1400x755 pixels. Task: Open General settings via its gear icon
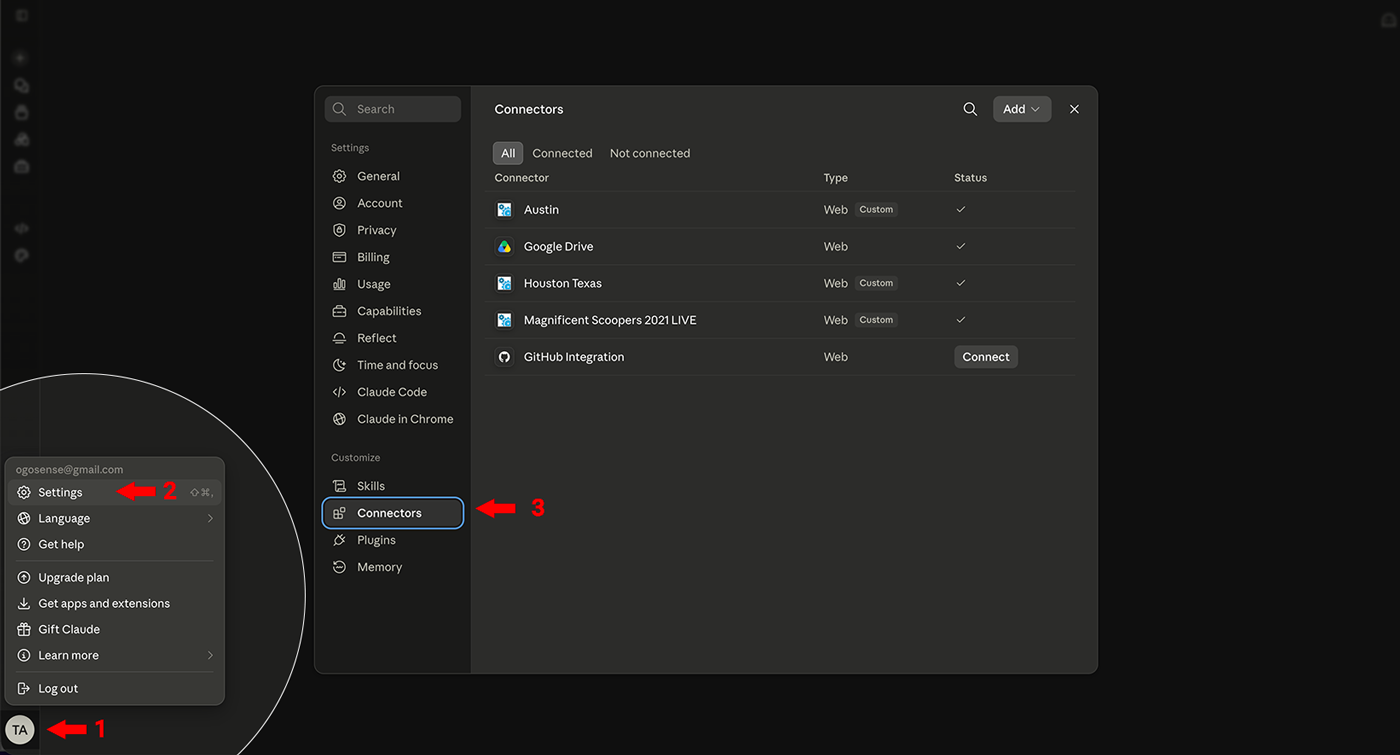[339, 176]
